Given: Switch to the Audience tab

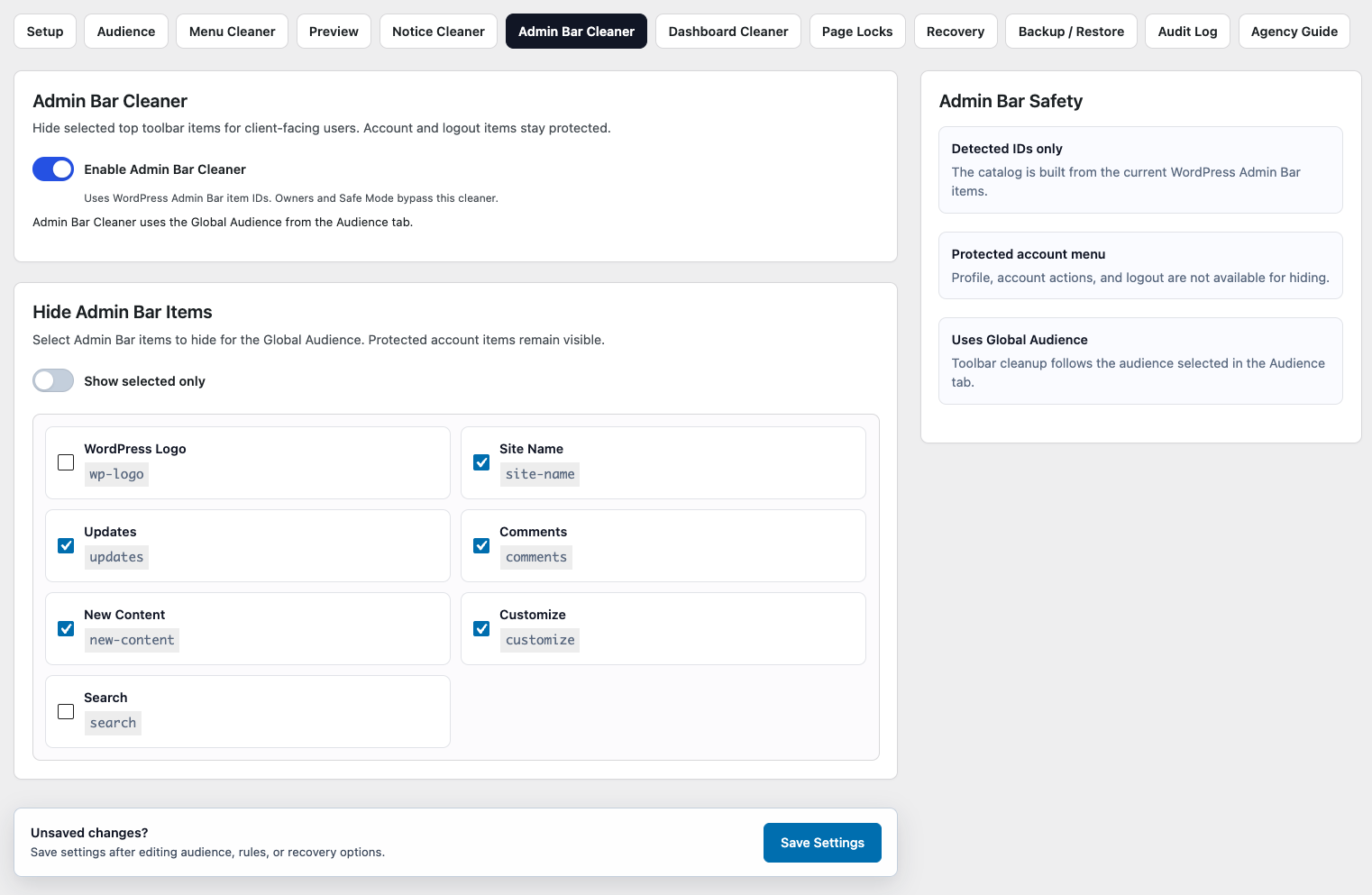Looking at the screenshot, I should [126, 32].
